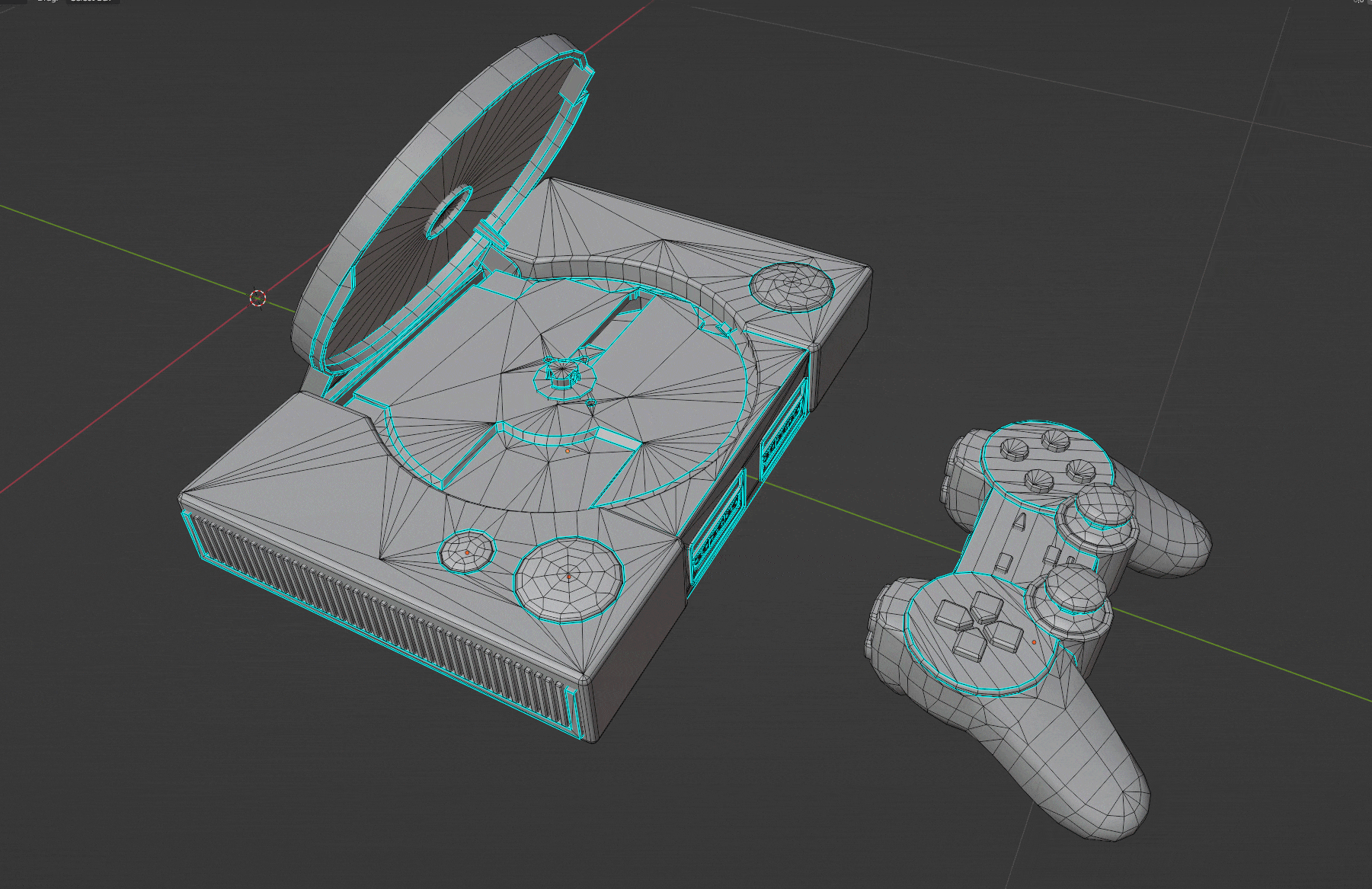Click the 3D cursor crosshair

[x=257, y=298]
